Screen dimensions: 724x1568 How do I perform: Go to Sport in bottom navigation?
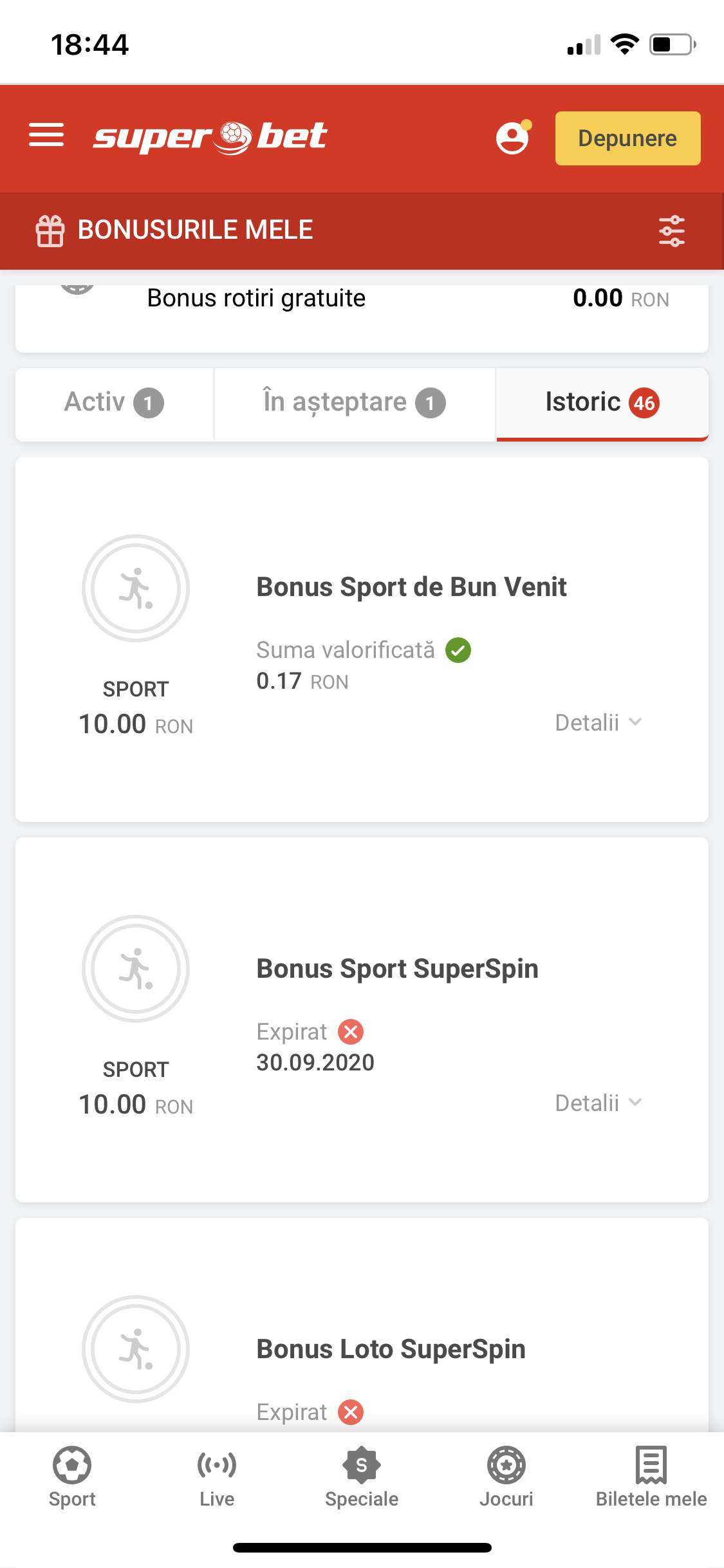(x=72, y=1477)
